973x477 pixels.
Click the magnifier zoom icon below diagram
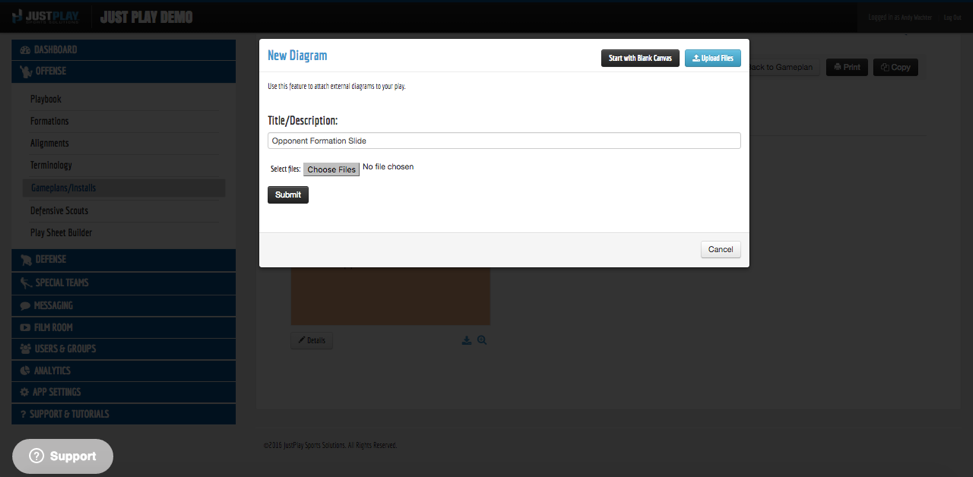click(x=482, y=340)
